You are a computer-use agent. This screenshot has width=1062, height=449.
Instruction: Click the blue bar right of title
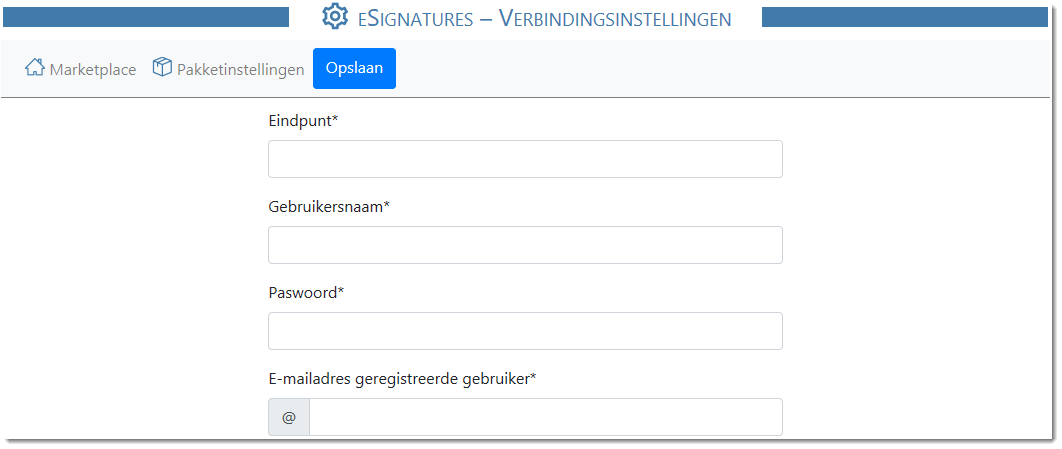tap(905, 17)
